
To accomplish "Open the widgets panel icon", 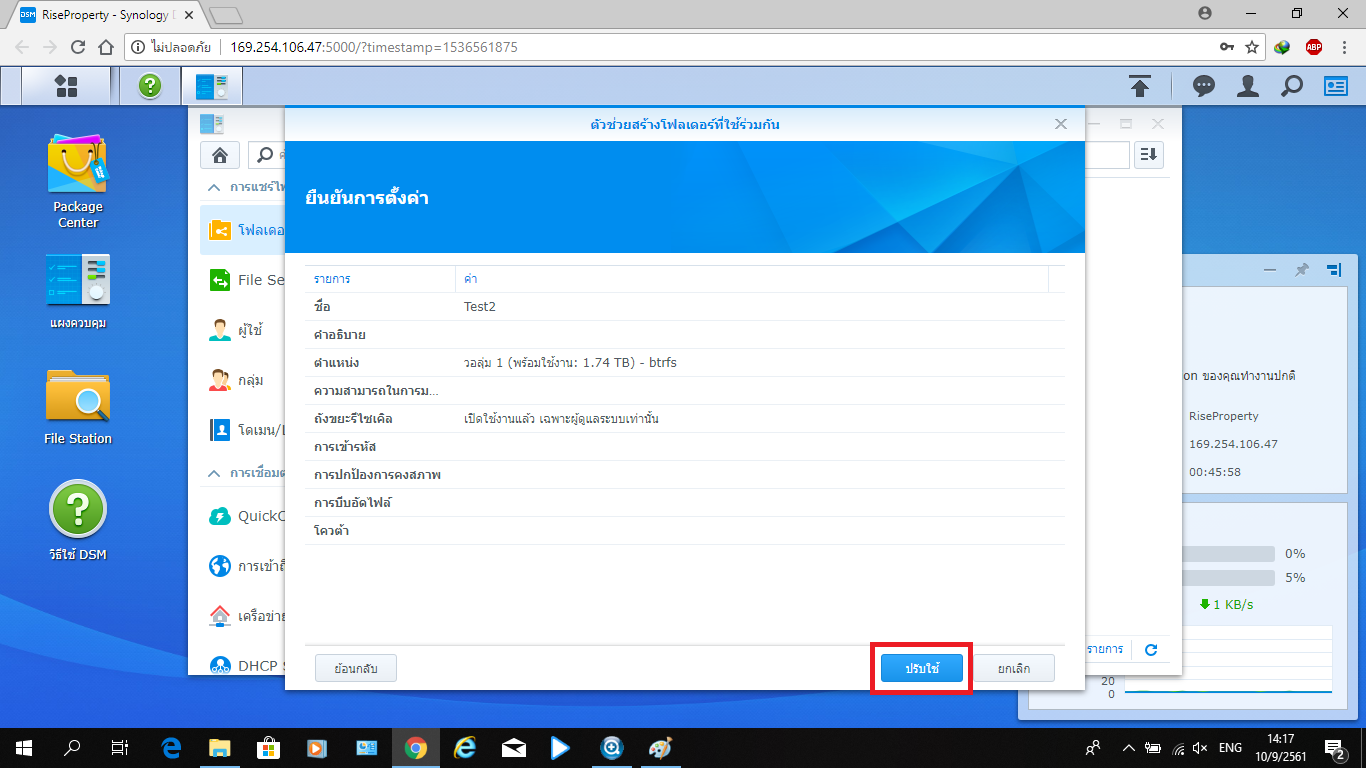I will [1336, 86].
